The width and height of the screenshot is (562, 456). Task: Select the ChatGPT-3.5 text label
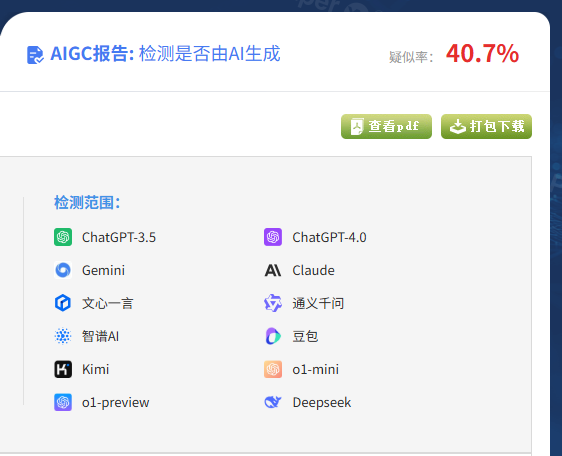pyautogui.click(x=119, y=237)
